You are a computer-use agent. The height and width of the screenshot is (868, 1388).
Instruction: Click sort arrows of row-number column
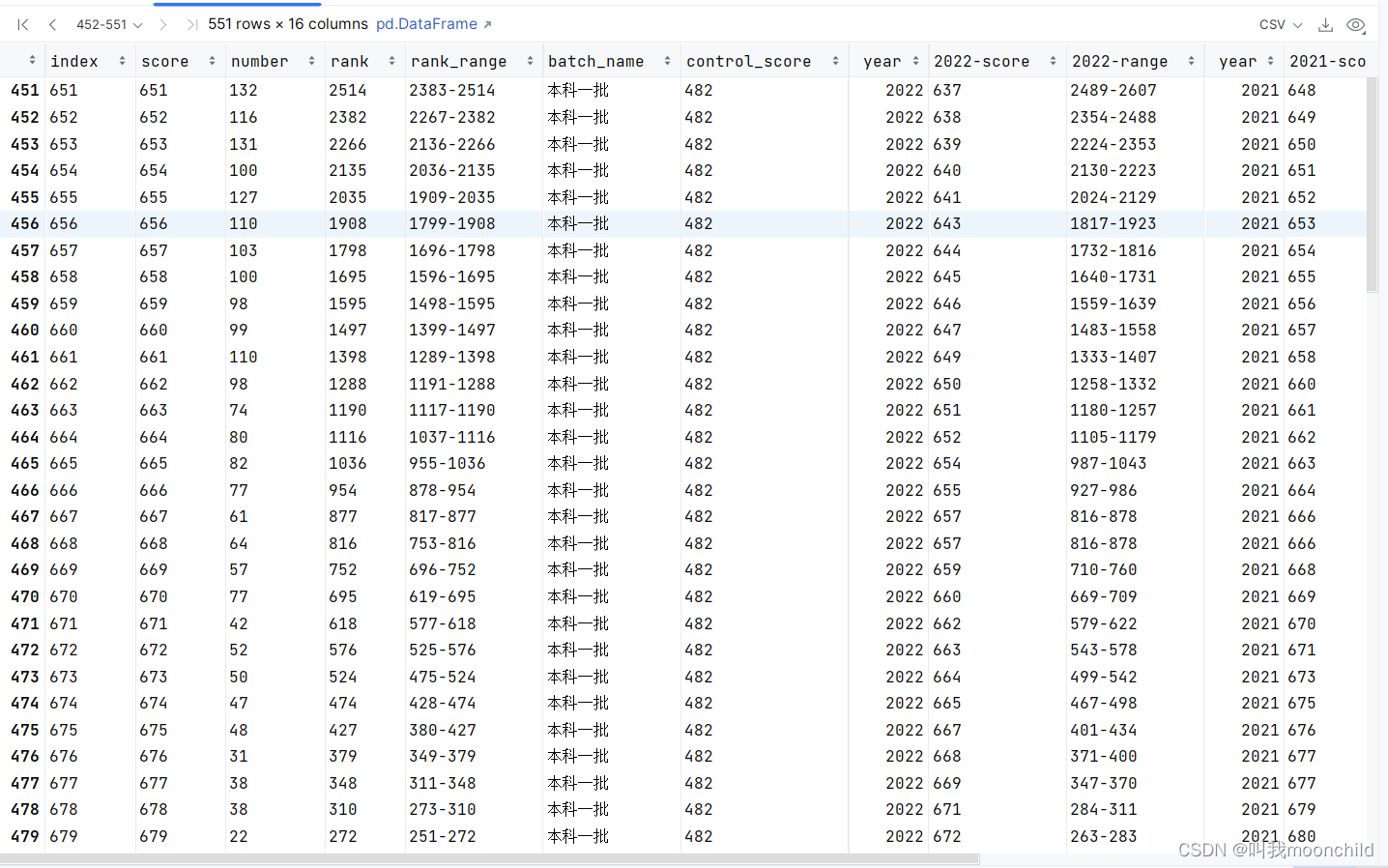33,60
